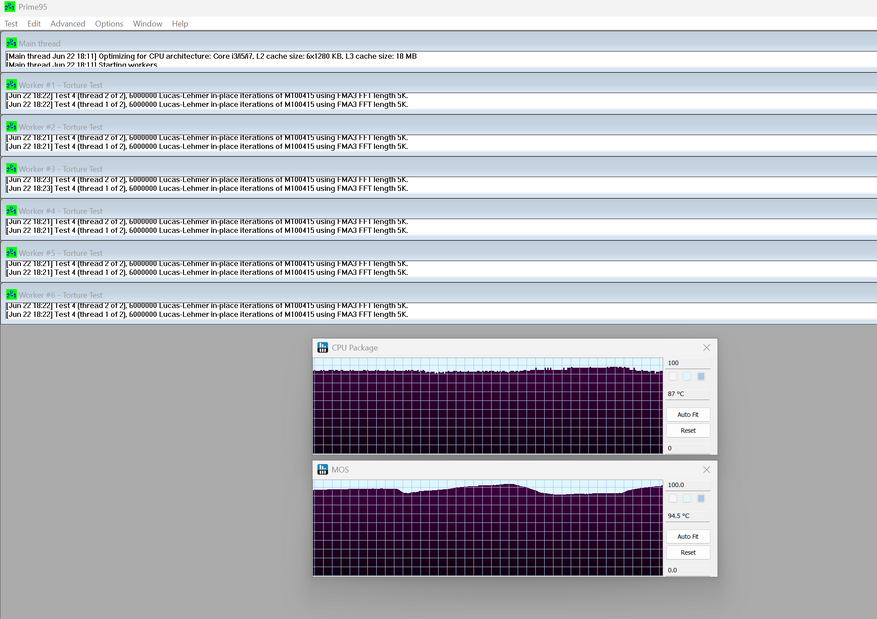The image size is (877, 619).
Task: Click the Main thread window icon
Action: click(11, 43)
